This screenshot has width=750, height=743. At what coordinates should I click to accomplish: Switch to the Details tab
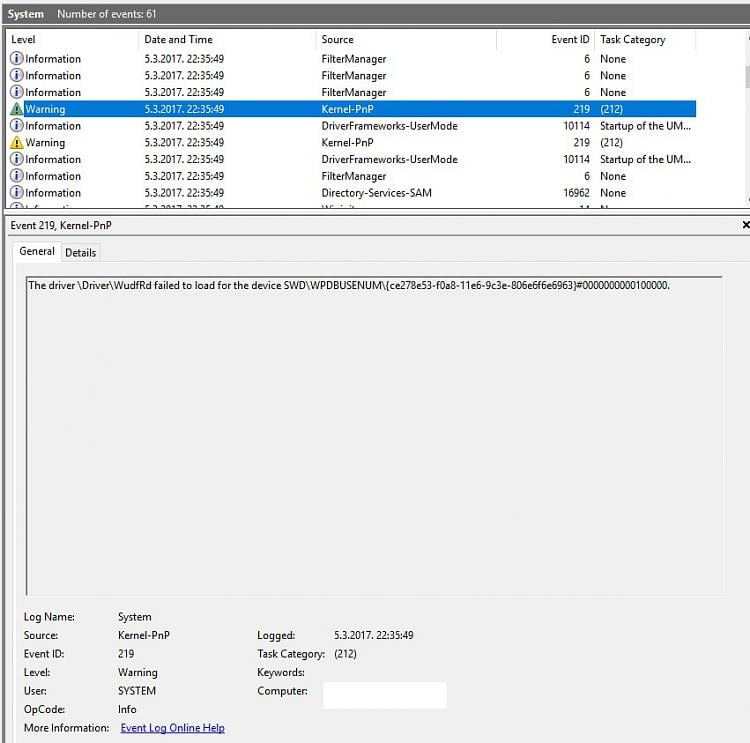coord(81,252)
